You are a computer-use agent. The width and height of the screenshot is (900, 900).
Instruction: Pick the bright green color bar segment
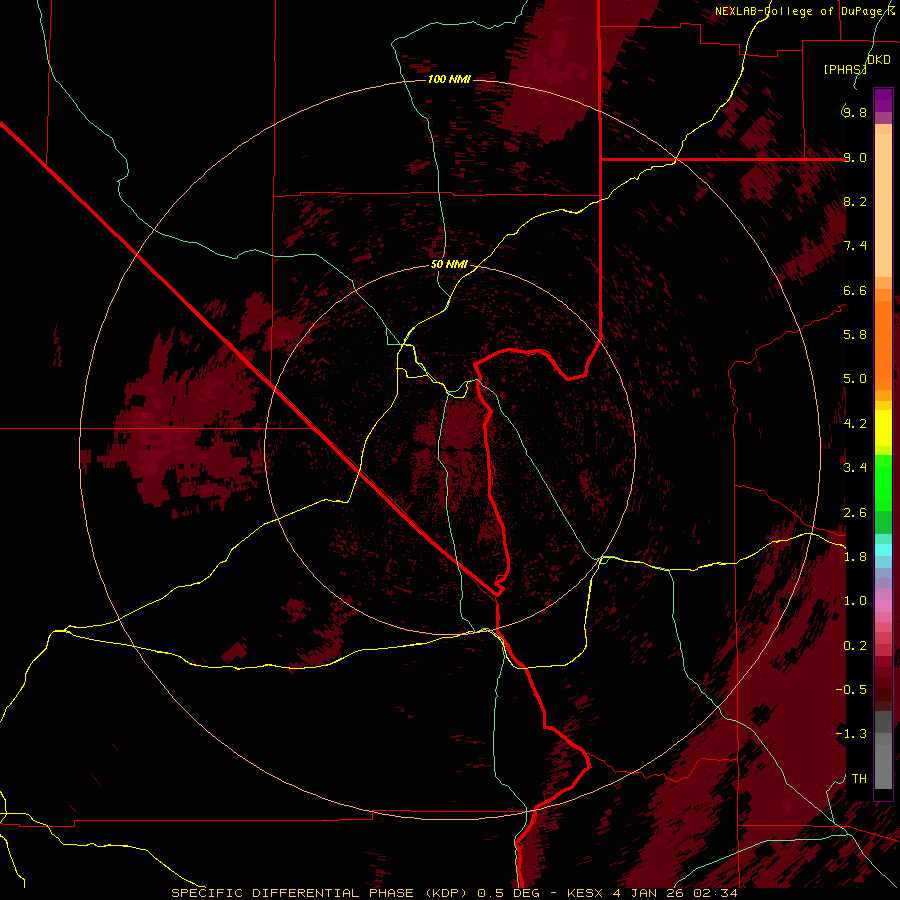(883, 483)
